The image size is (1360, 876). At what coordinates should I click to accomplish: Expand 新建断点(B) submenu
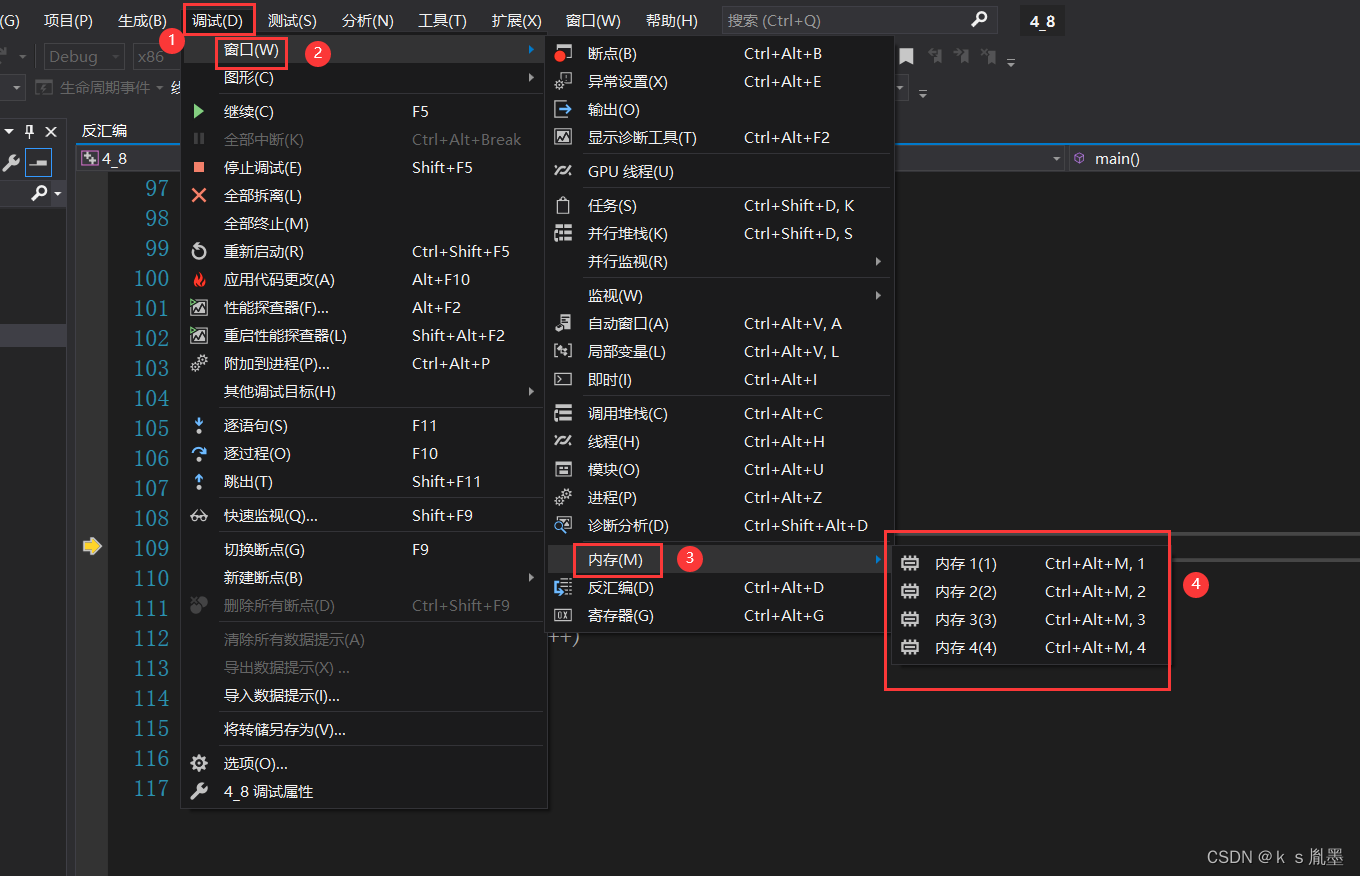click(x=363, y=578)
